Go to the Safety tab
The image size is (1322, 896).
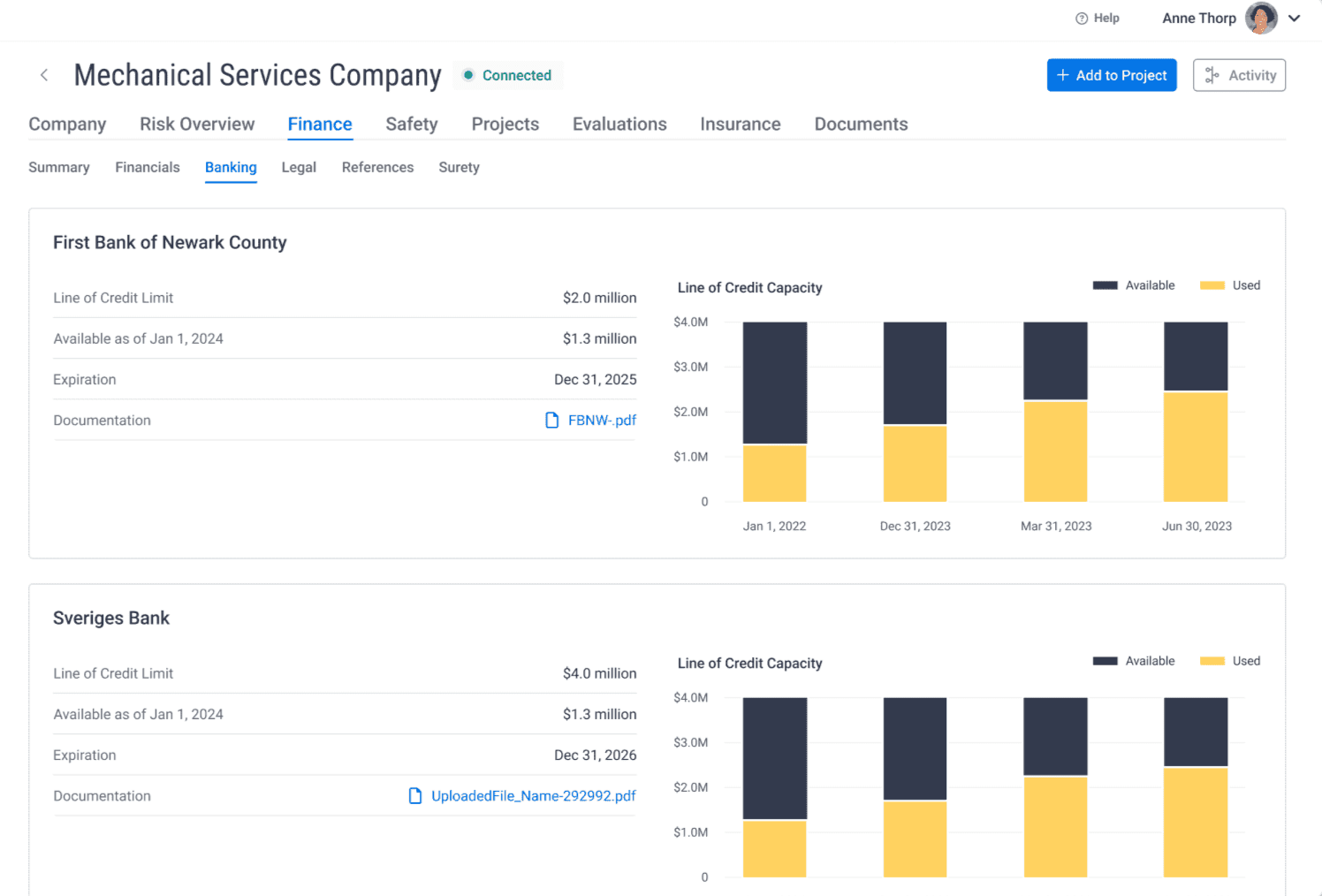point(412,125)
